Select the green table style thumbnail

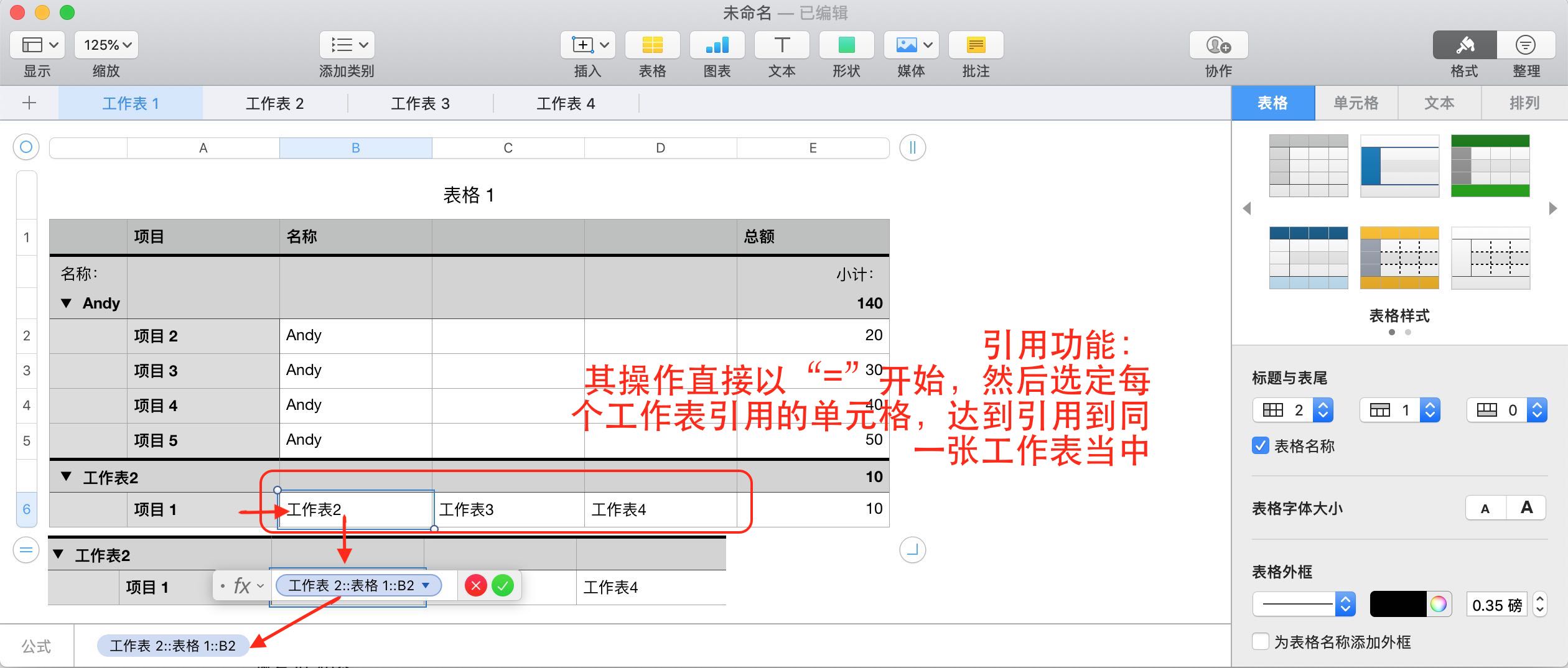(1490, 165)
